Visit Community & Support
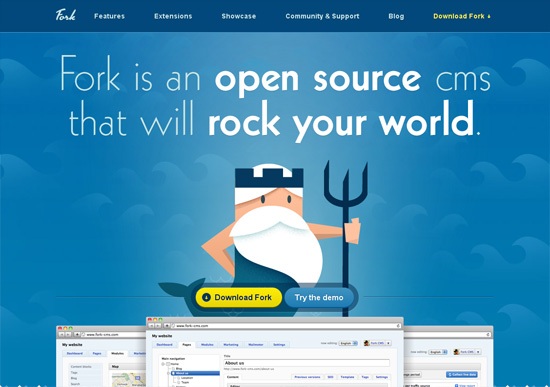 (x=322, y=16)
